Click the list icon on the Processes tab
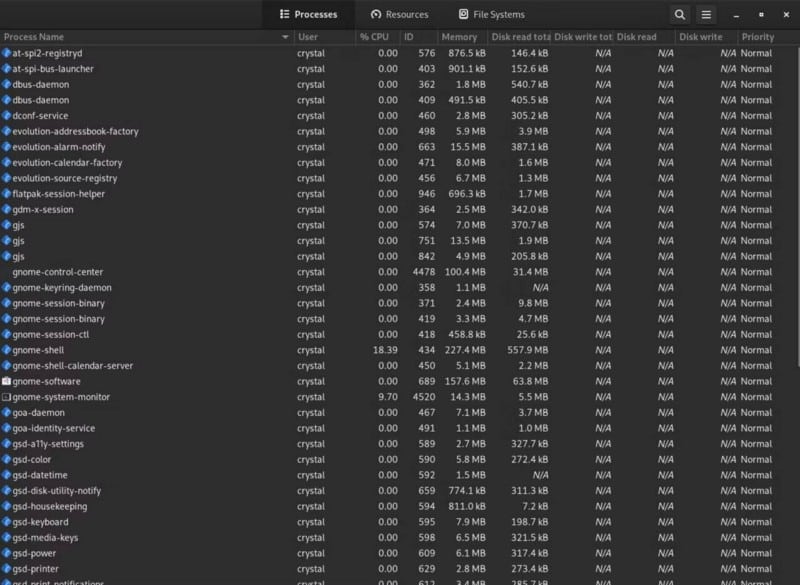The image size is (800, 585). point(283,14)
